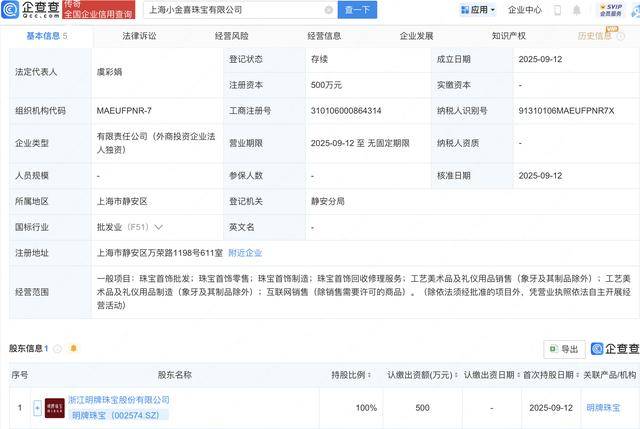Open the mobile phone icon in header
The width and height of the screenshot is (640, 429).
point(557,10)
